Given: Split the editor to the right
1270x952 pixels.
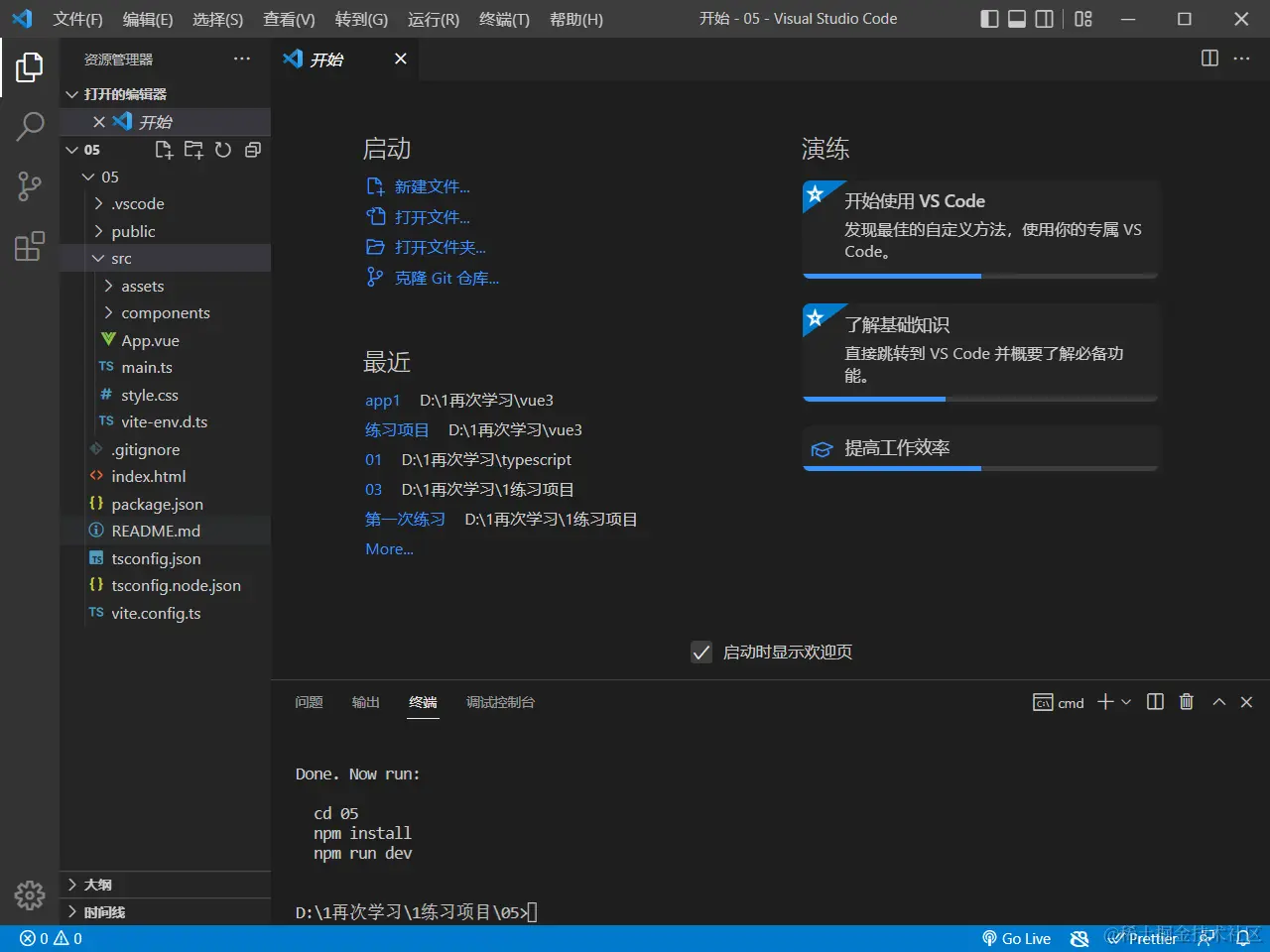Looking at the screenshot, I should (x=1209, y=59).
